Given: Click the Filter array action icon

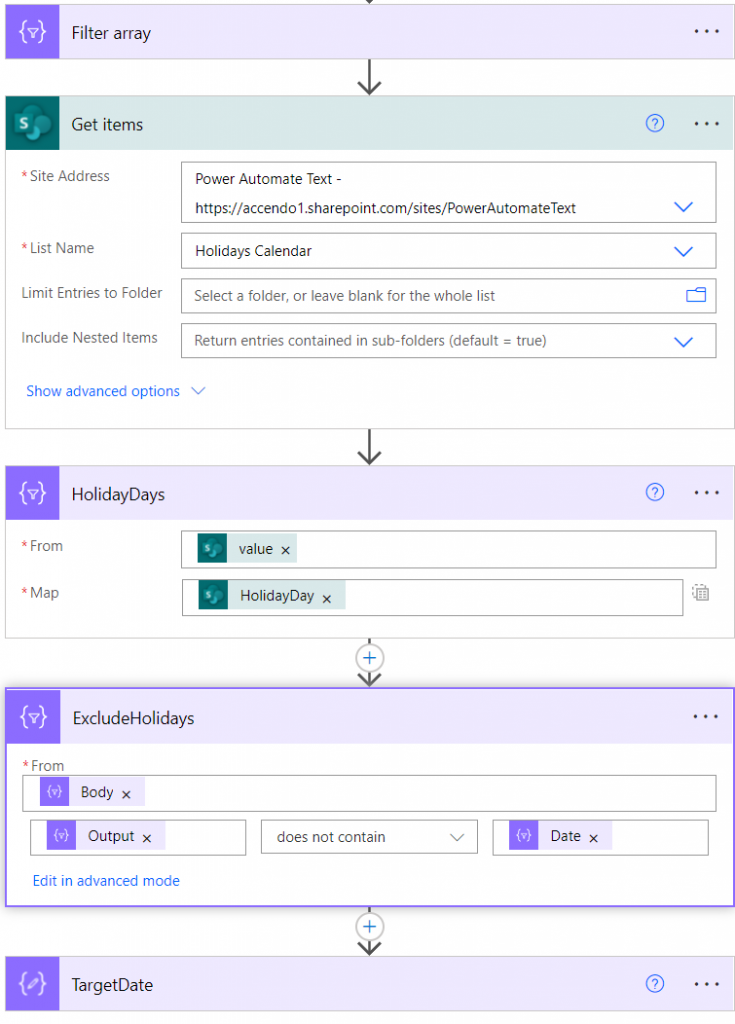Looking at the screenshot, I should pos(31,31).
